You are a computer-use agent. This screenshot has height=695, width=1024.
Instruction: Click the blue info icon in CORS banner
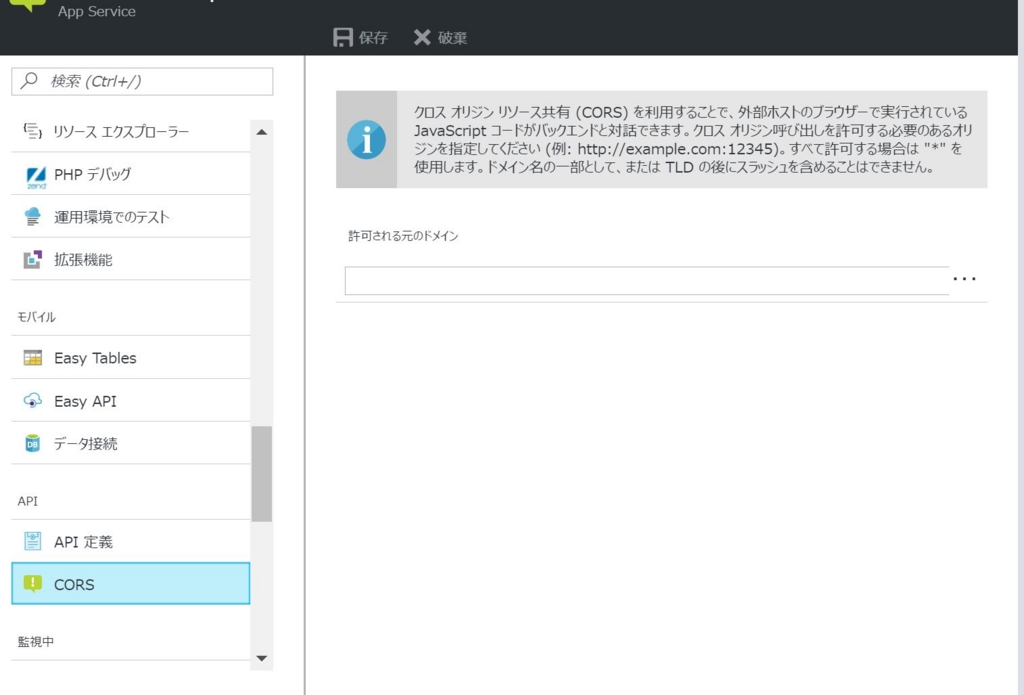click(x=366, y=140)
